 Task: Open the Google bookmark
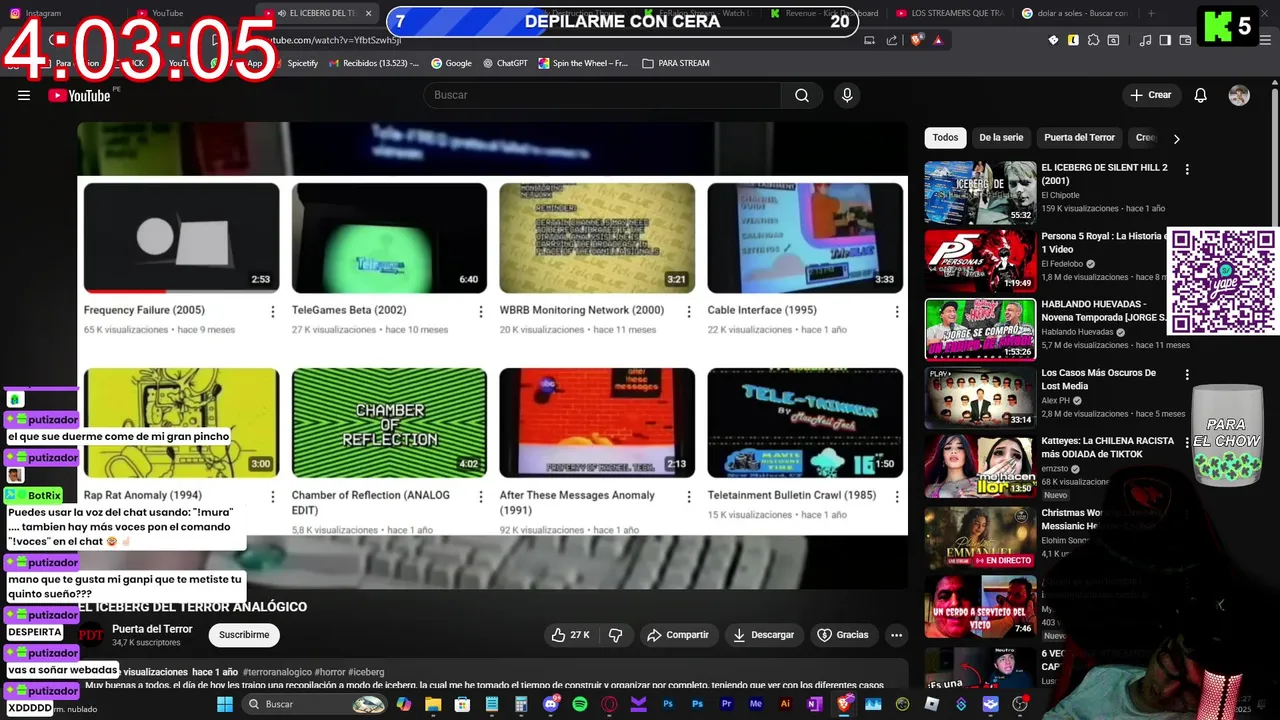tap(451, 63)
